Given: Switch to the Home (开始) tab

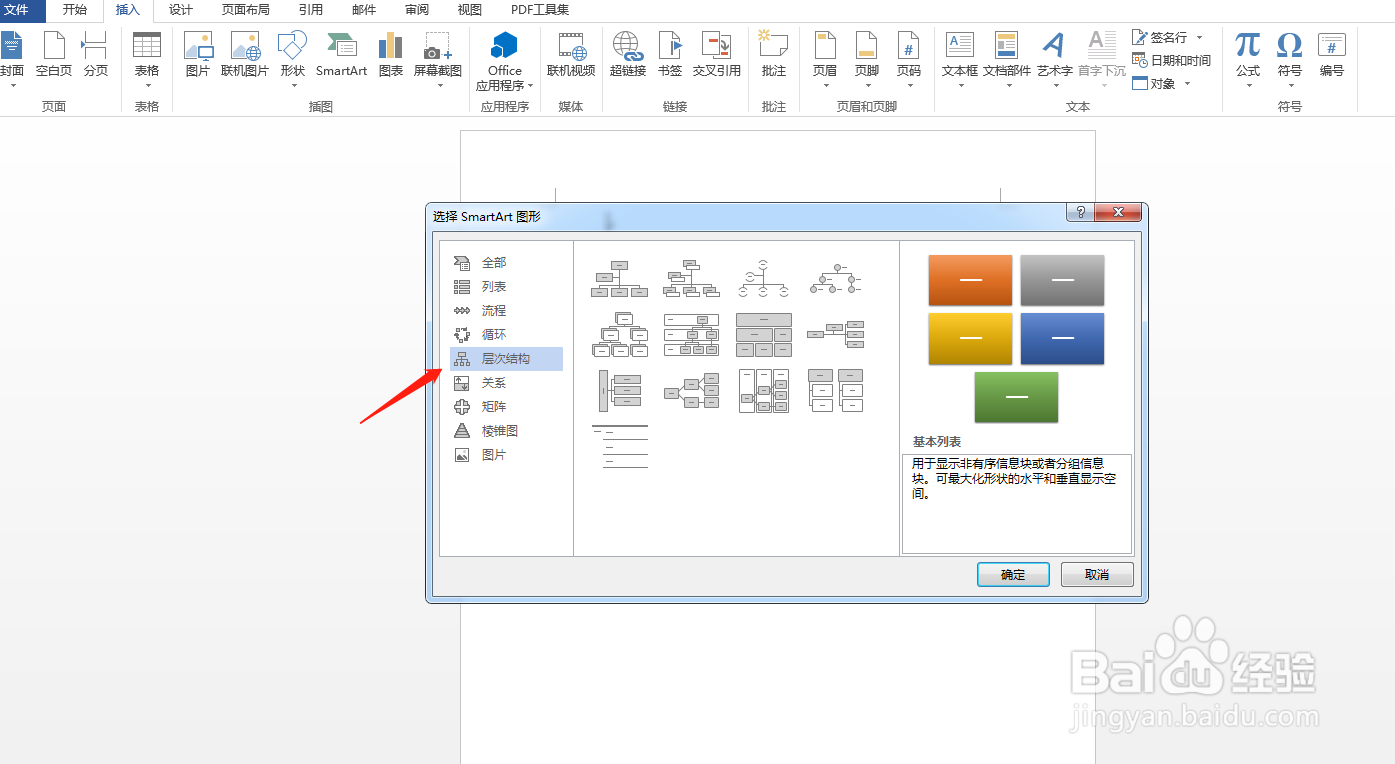Looking at the screenshot, I should (x=75, y=10).
